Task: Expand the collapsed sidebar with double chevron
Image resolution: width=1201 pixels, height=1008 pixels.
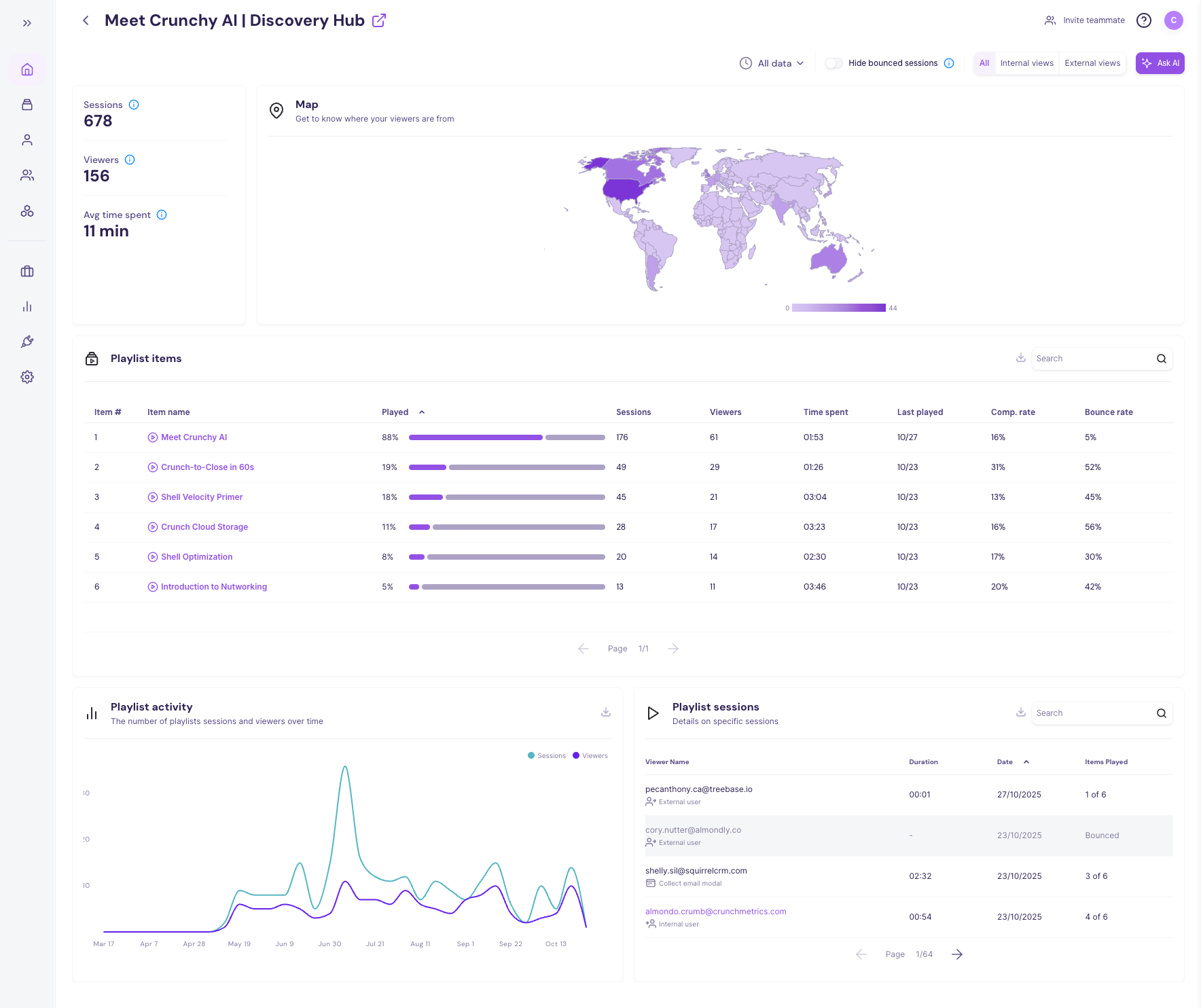Action: coord(27,23)
